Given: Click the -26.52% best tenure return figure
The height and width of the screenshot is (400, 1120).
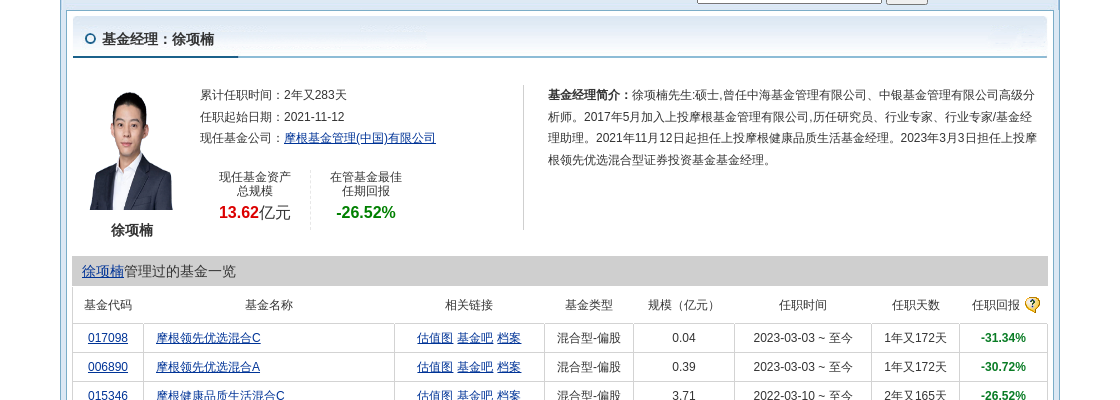Looking at the screenshot, I should [x=366, y=212].
